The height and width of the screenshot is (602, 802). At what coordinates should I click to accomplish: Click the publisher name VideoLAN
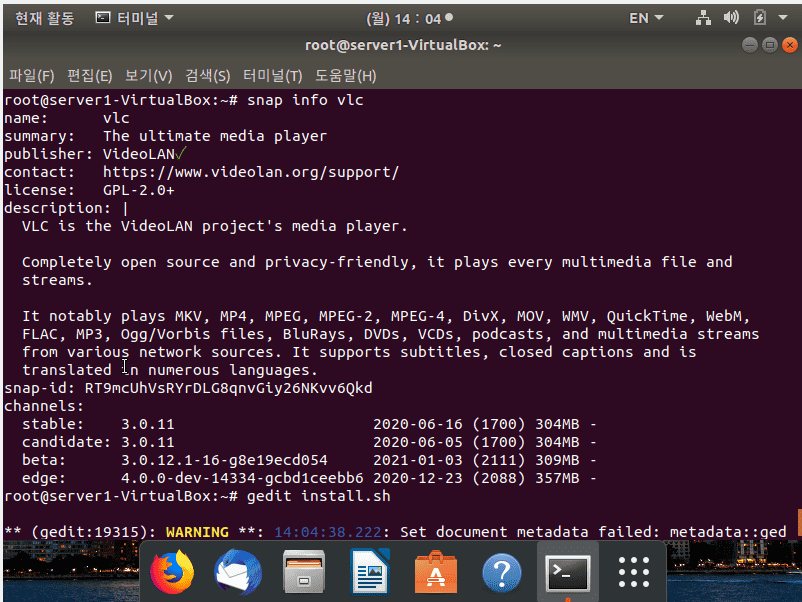[x=139, y=154]
